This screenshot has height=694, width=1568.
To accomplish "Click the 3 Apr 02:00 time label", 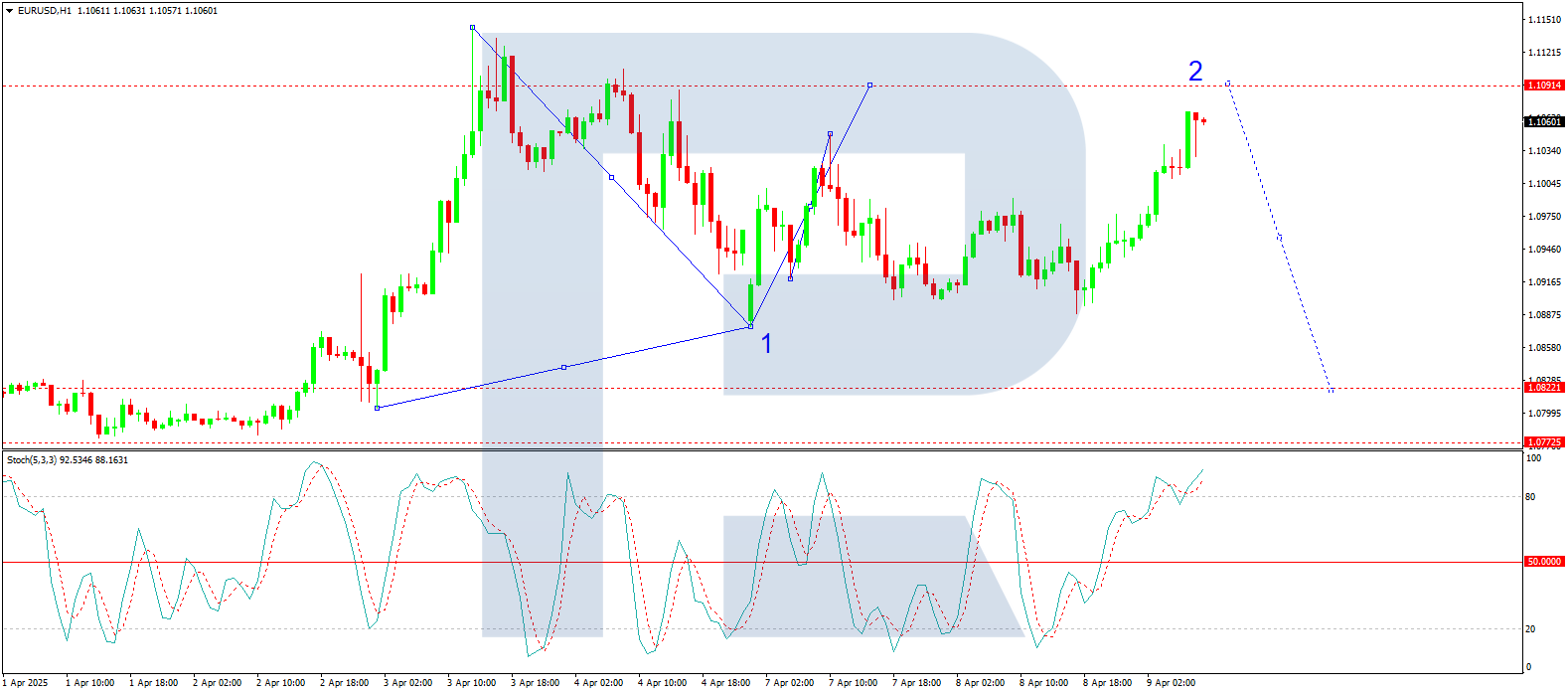I will (408, 683).
